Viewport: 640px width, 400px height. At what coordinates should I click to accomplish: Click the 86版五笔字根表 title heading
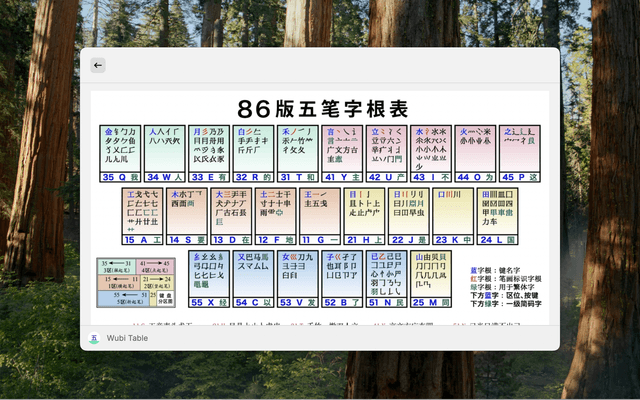(x=322, y=108)
